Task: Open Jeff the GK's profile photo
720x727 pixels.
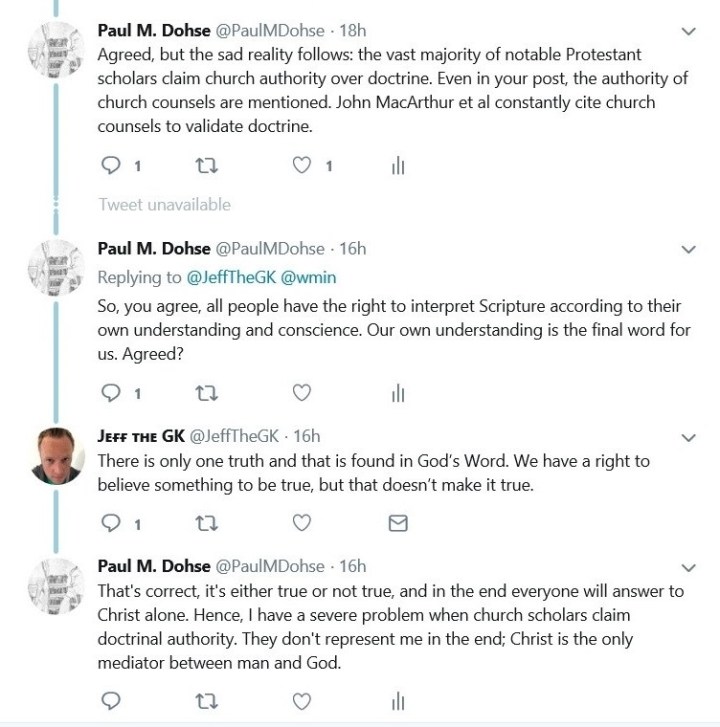Action: tap(58, 455)
